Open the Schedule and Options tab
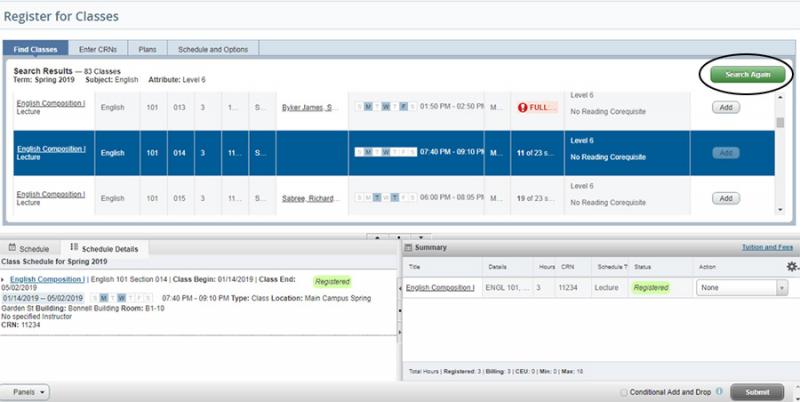The image size is (800, 402). click(x=212, y=48)
